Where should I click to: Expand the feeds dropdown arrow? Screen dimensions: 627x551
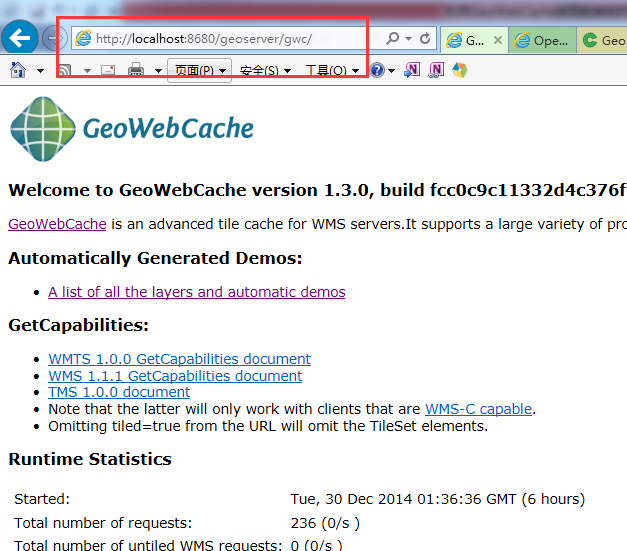[87, 71]
